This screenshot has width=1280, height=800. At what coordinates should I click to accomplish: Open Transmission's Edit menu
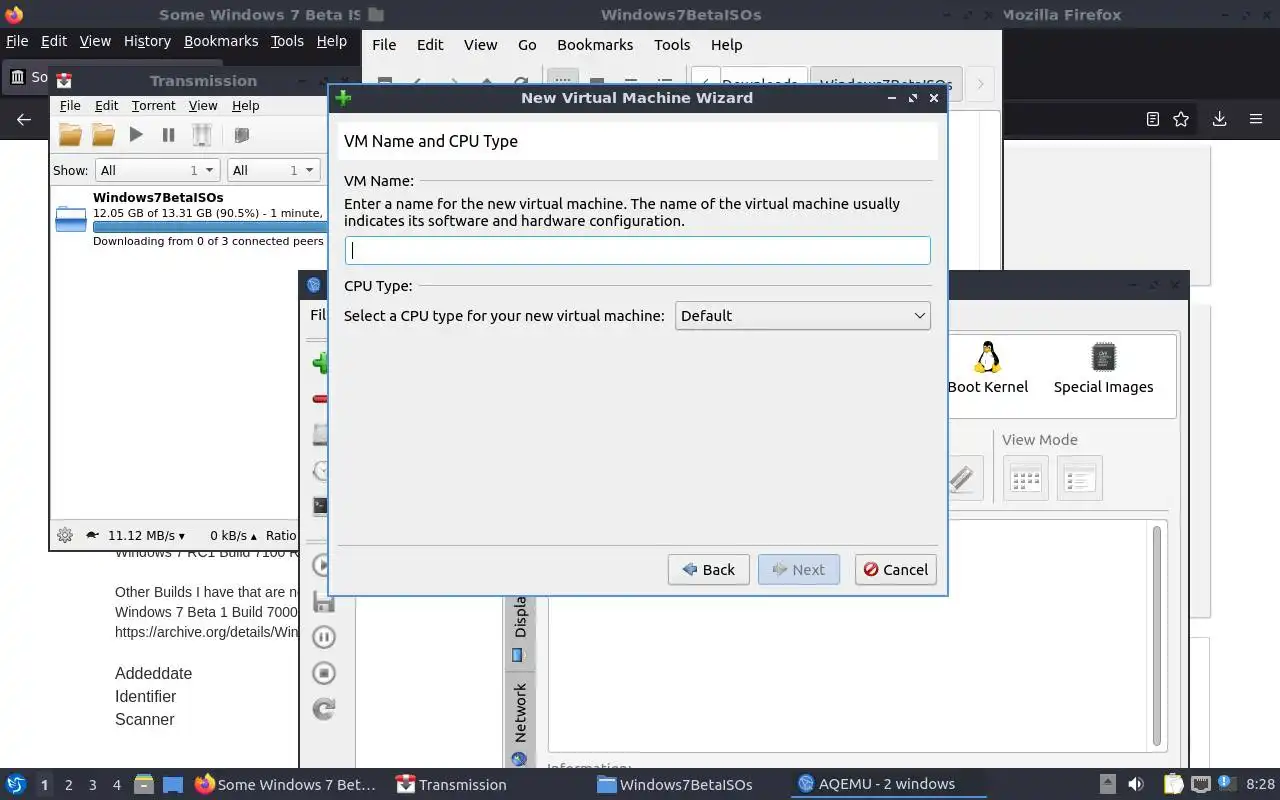[106, 105]
